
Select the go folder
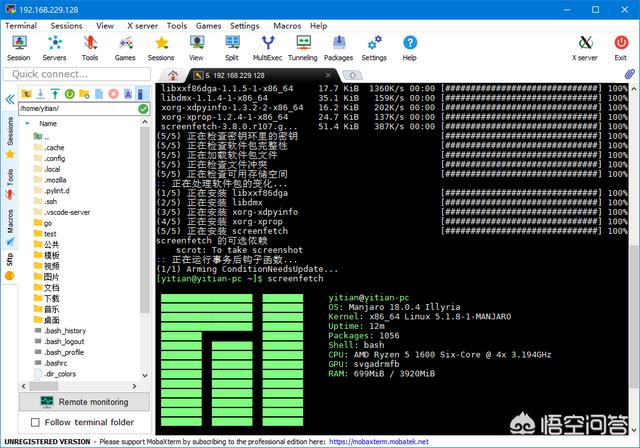click(x=43, y=223)
